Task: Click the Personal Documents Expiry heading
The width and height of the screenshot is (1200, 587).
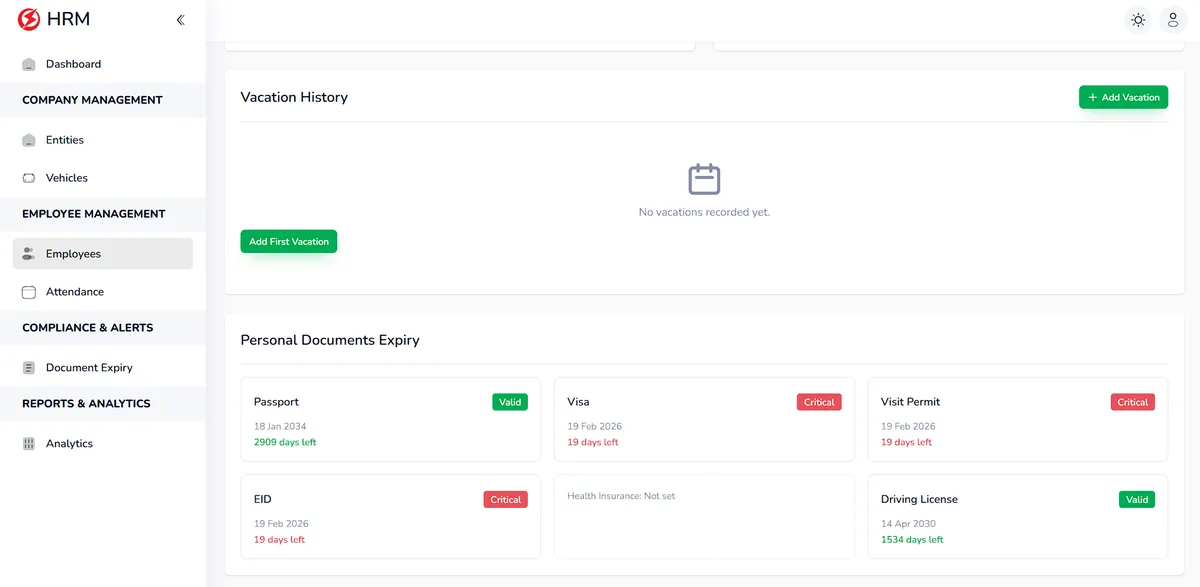Action: point(330,340)
